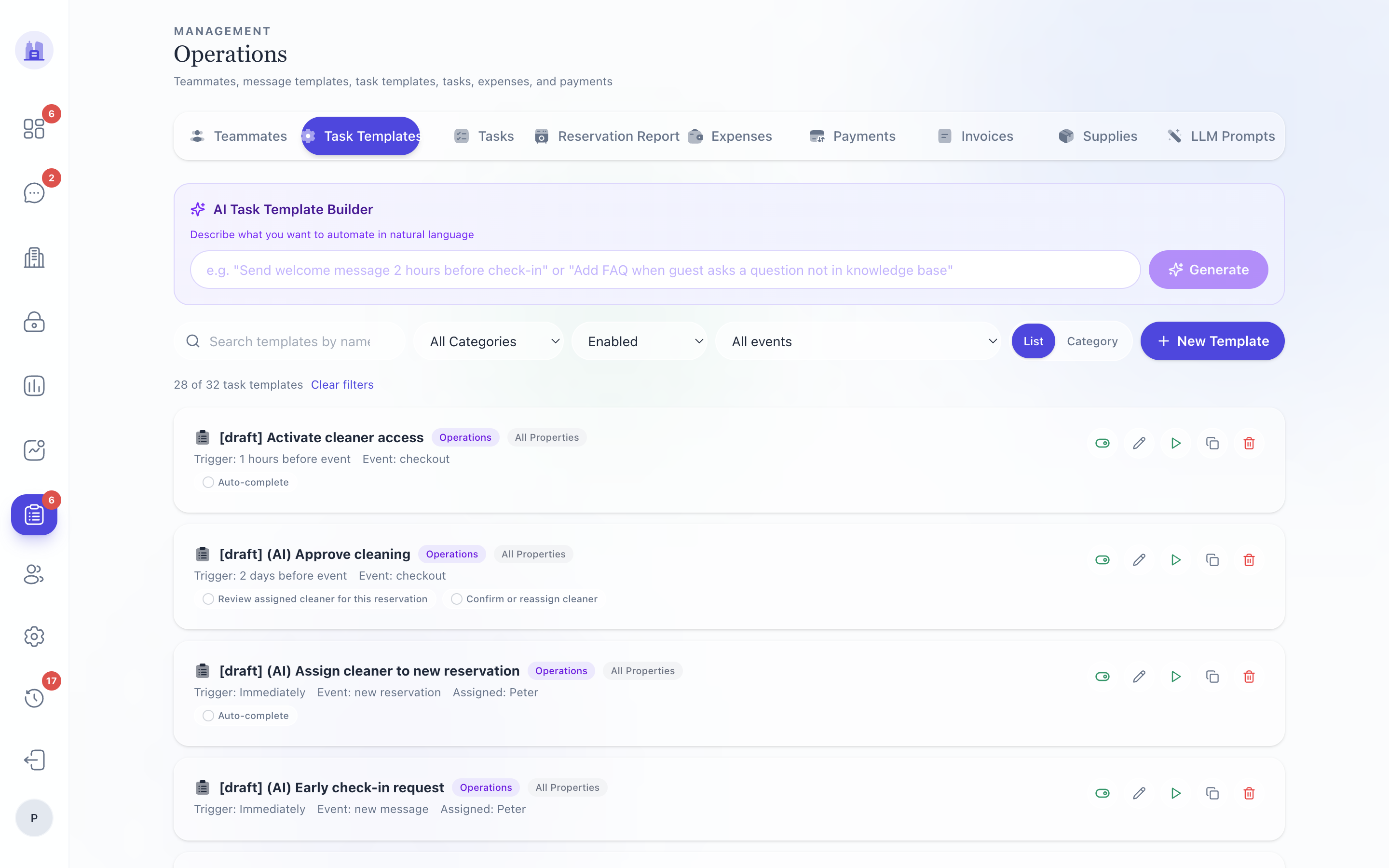
Task: Open the All Categories dropdown
Action: 489,341
